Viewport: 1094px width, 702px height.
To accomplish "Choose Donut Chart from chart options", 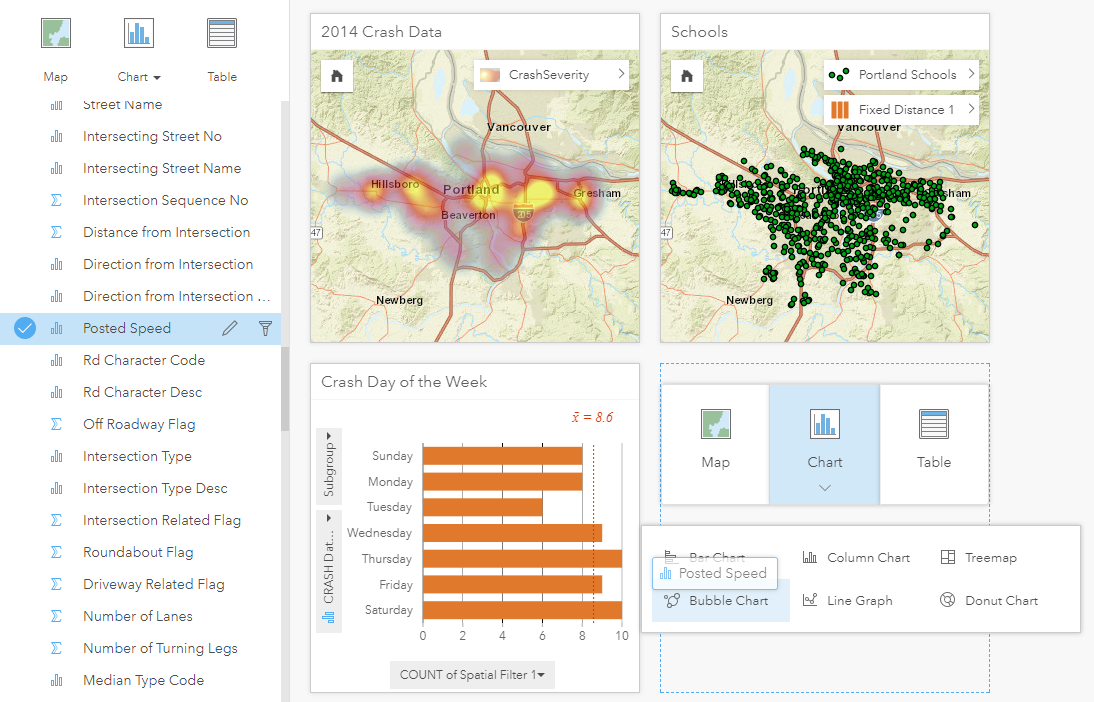I will (989, 600).
